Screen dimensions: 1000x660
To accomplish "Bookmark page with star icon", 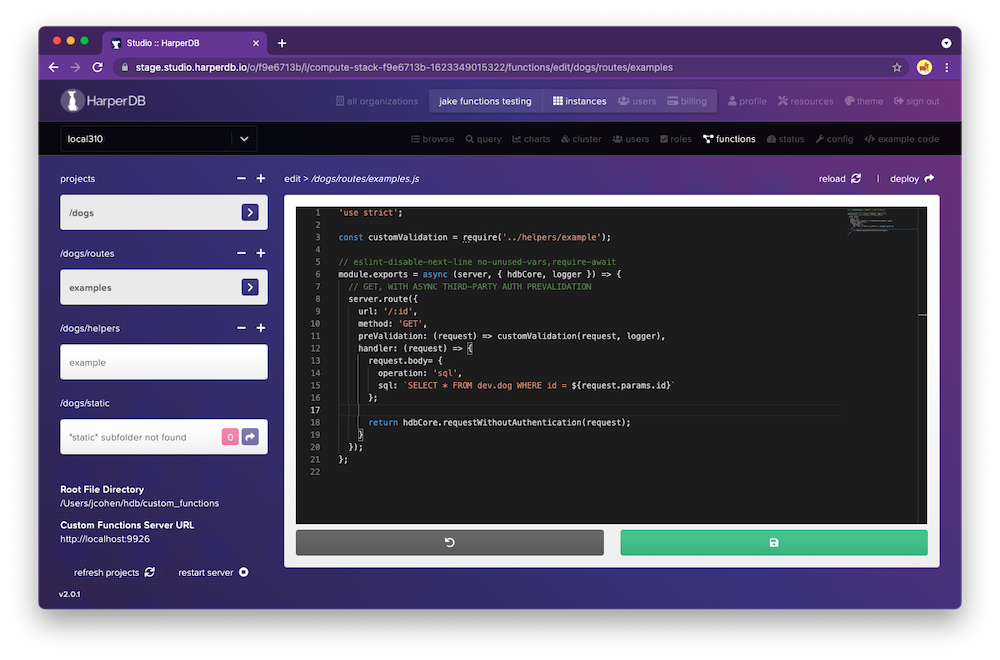I will [x=897, y=67].
